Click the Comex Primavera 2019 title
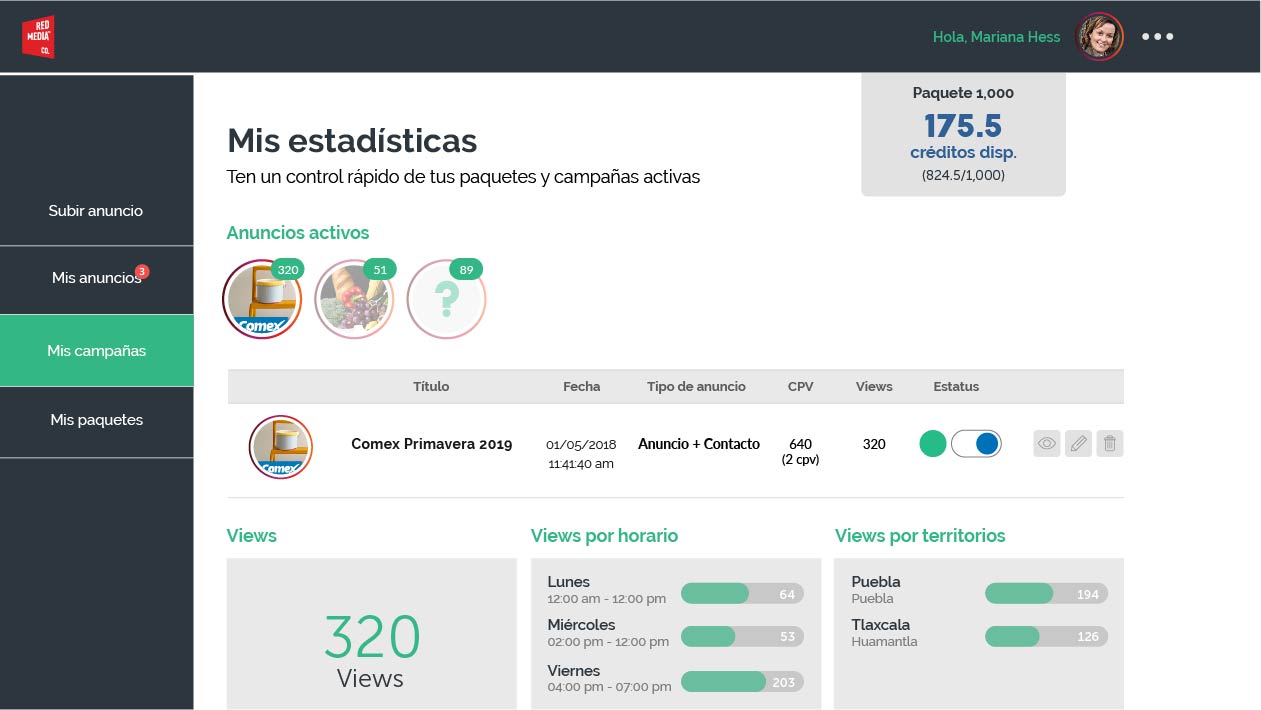The image size is (1261, 710). (431, 444)
